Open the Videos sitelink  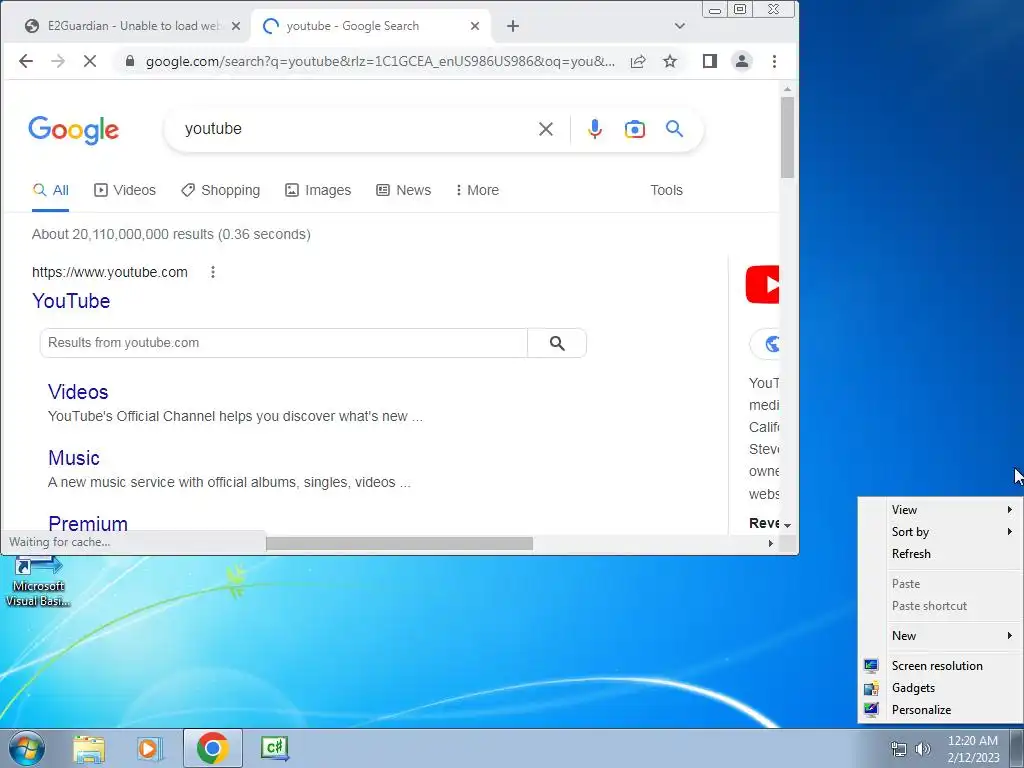[78, 392]
